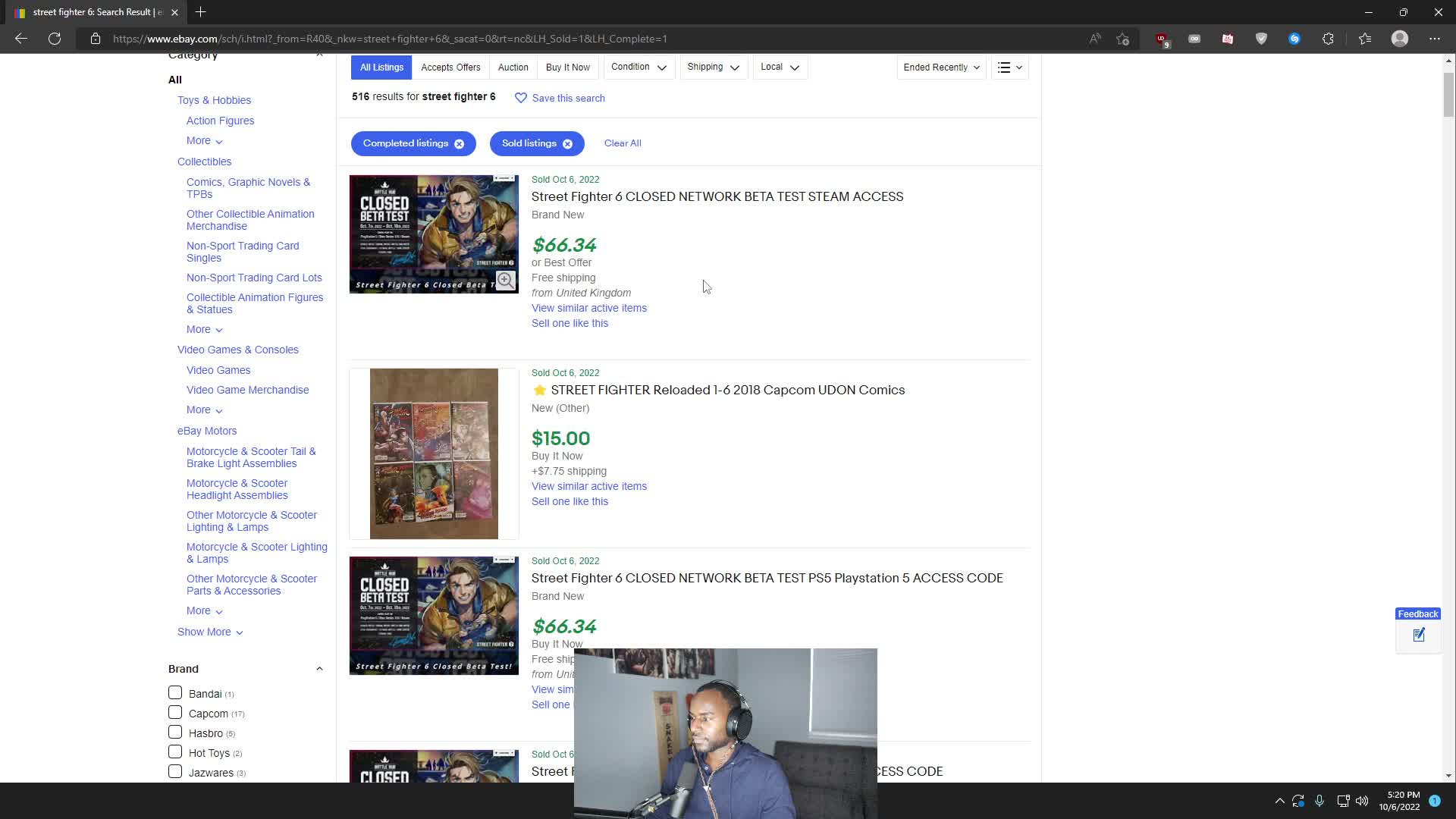
Task: Open the list view options dropdown
Action: tap(1009, 67)
